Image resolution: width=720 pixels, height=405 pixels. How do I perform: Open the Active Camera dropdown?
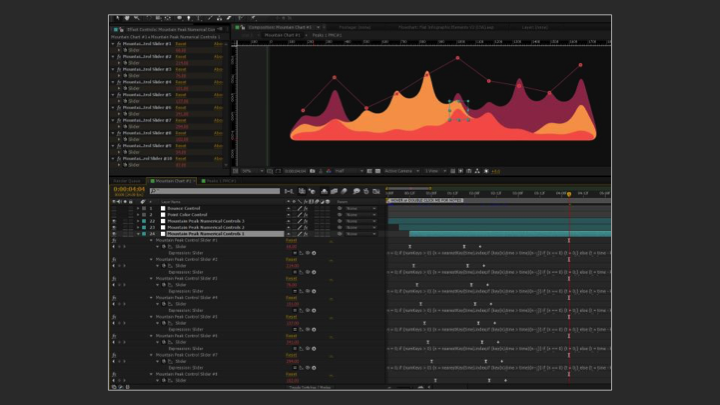pyautogui.click(x=402, y=171)
